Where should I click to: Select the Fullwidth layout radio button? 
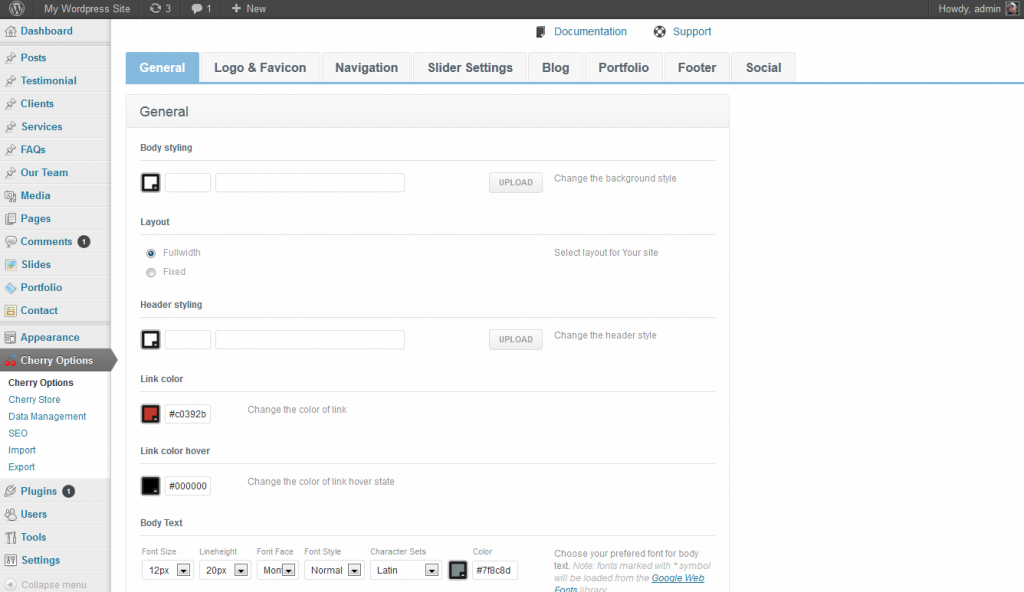tap(151, 253)
